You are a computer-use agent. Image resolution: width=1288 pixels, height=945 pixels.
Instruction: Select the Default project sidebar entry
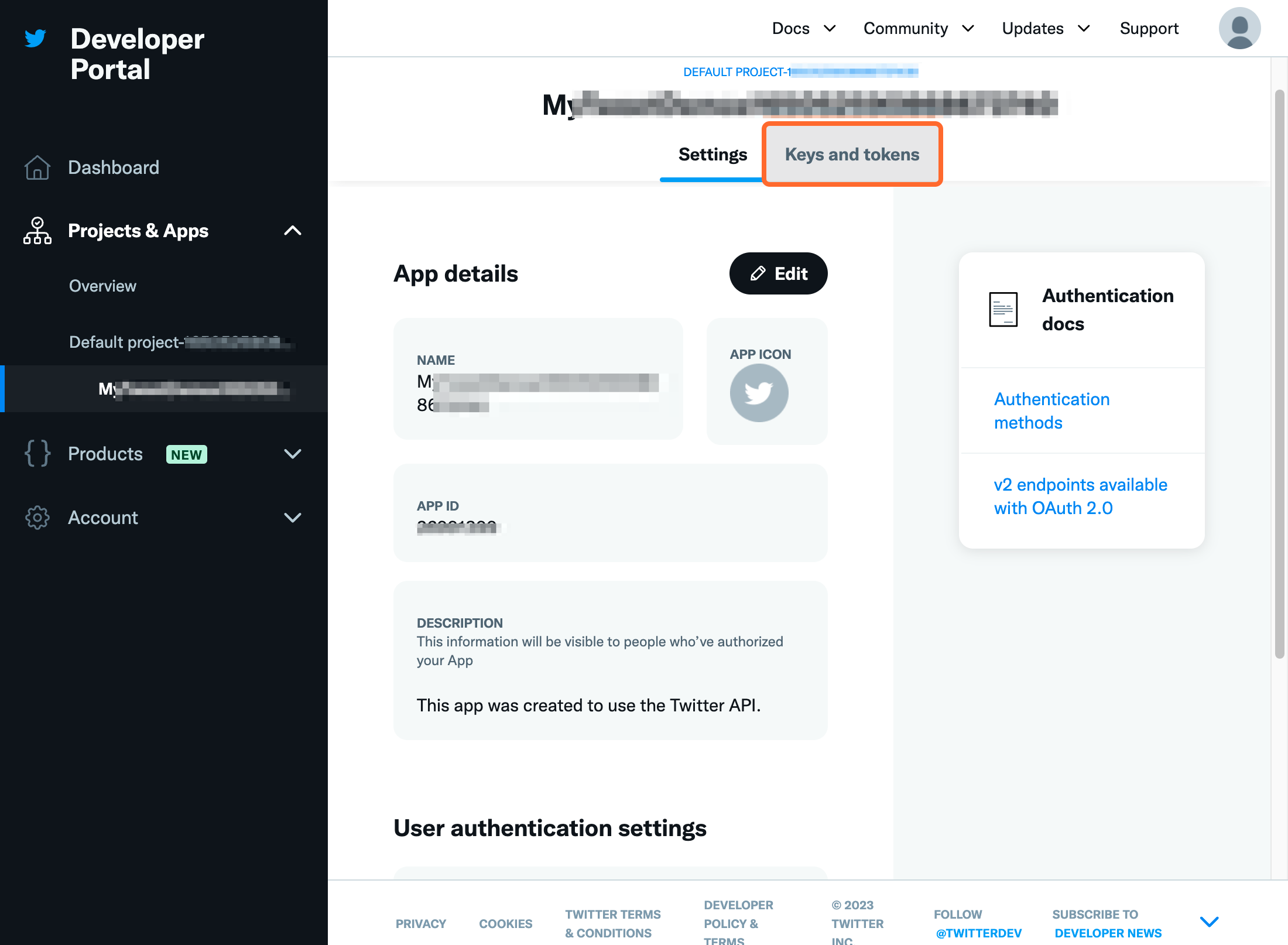(x=181, y=342)
